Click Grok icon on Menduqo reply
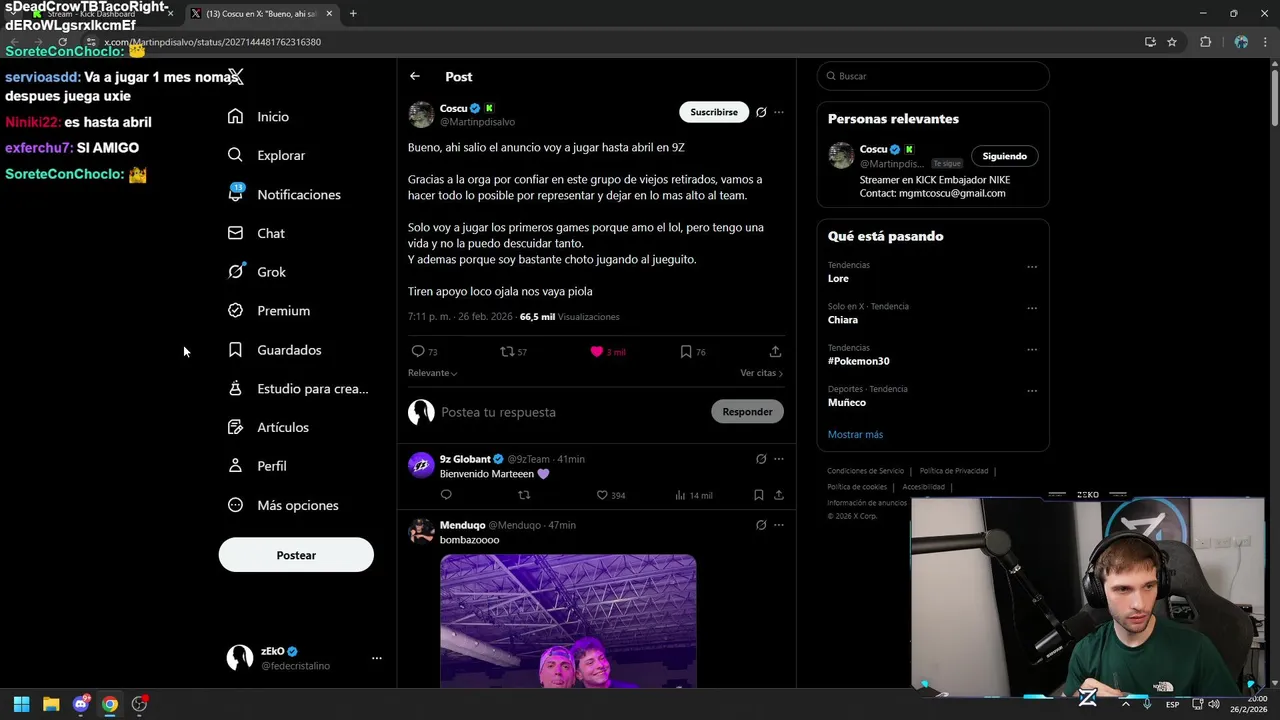Image resolution: width=1280 pixels, height=720 pixels. tap(761, 525)
